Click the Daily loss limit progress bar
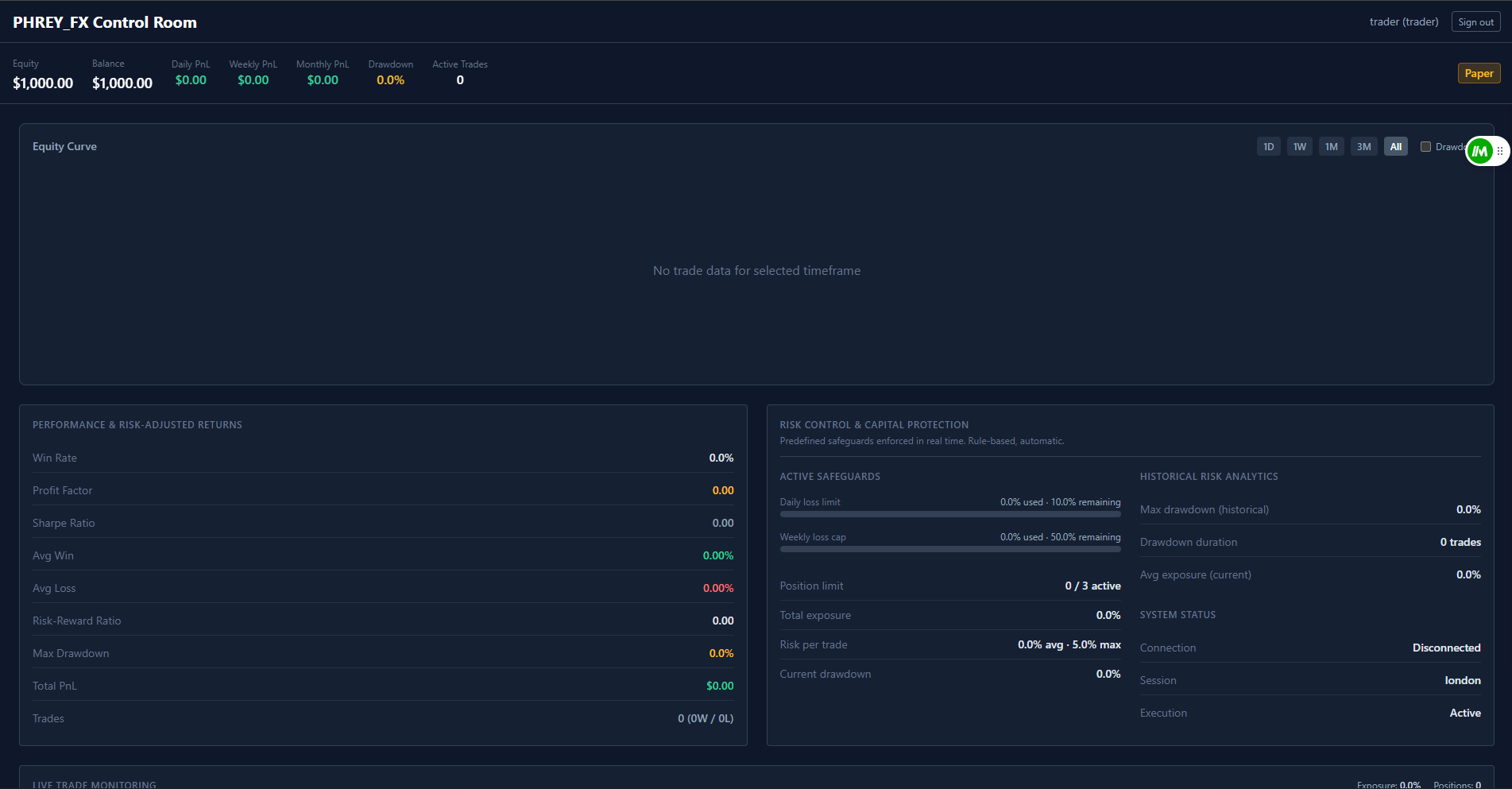This screenshot has height=789, width=1512. point(949,514)
